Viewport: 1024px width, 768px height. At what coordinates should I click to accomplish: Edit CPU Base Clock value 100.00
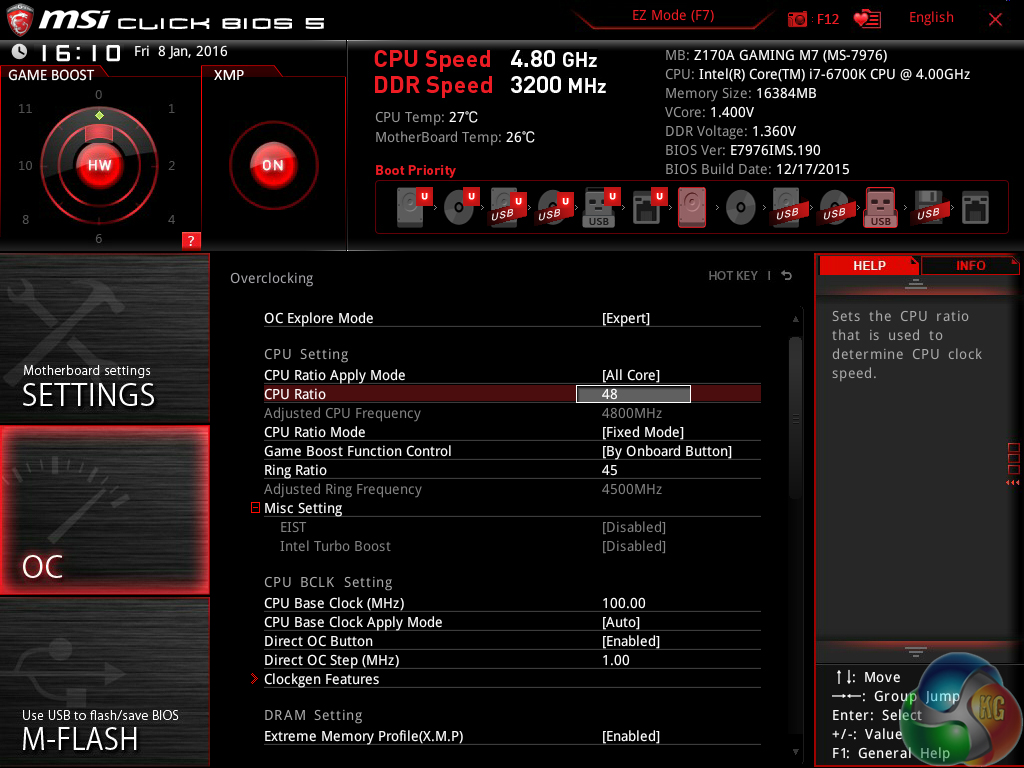tap(624, 603)
